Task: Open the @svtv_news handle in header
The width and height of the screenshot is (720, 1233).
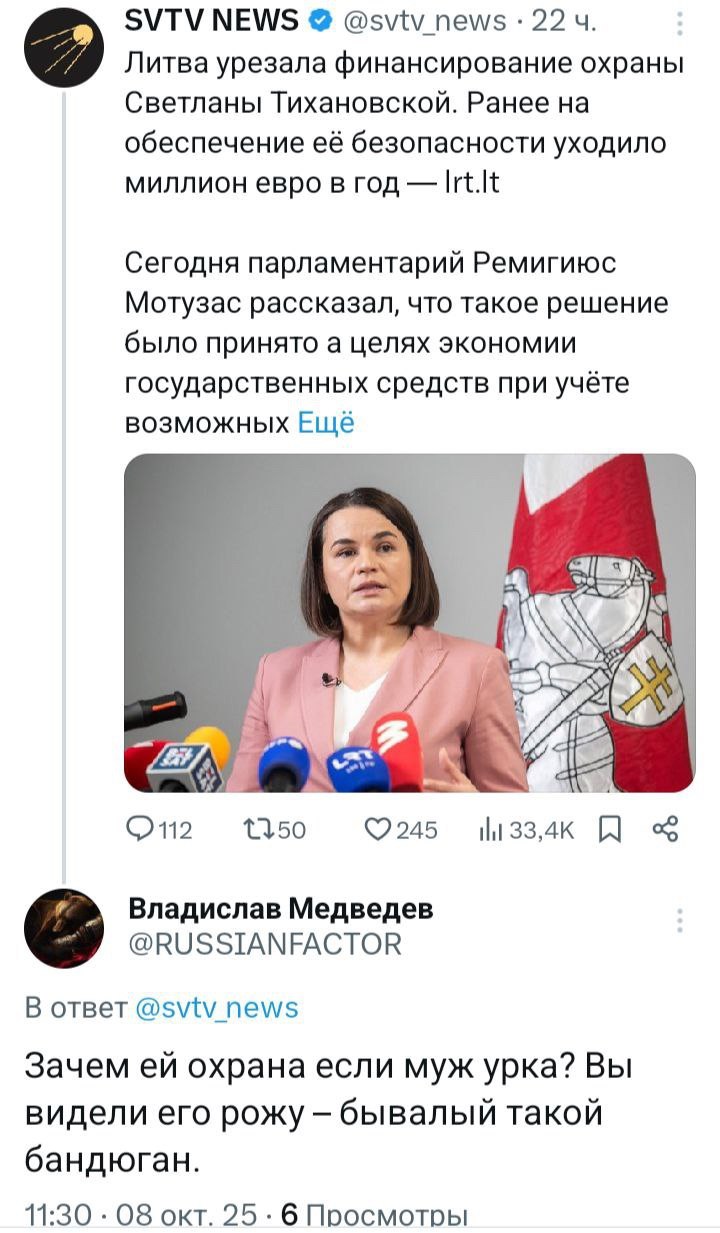Action: pyautogui.click(x=424, y=20)
